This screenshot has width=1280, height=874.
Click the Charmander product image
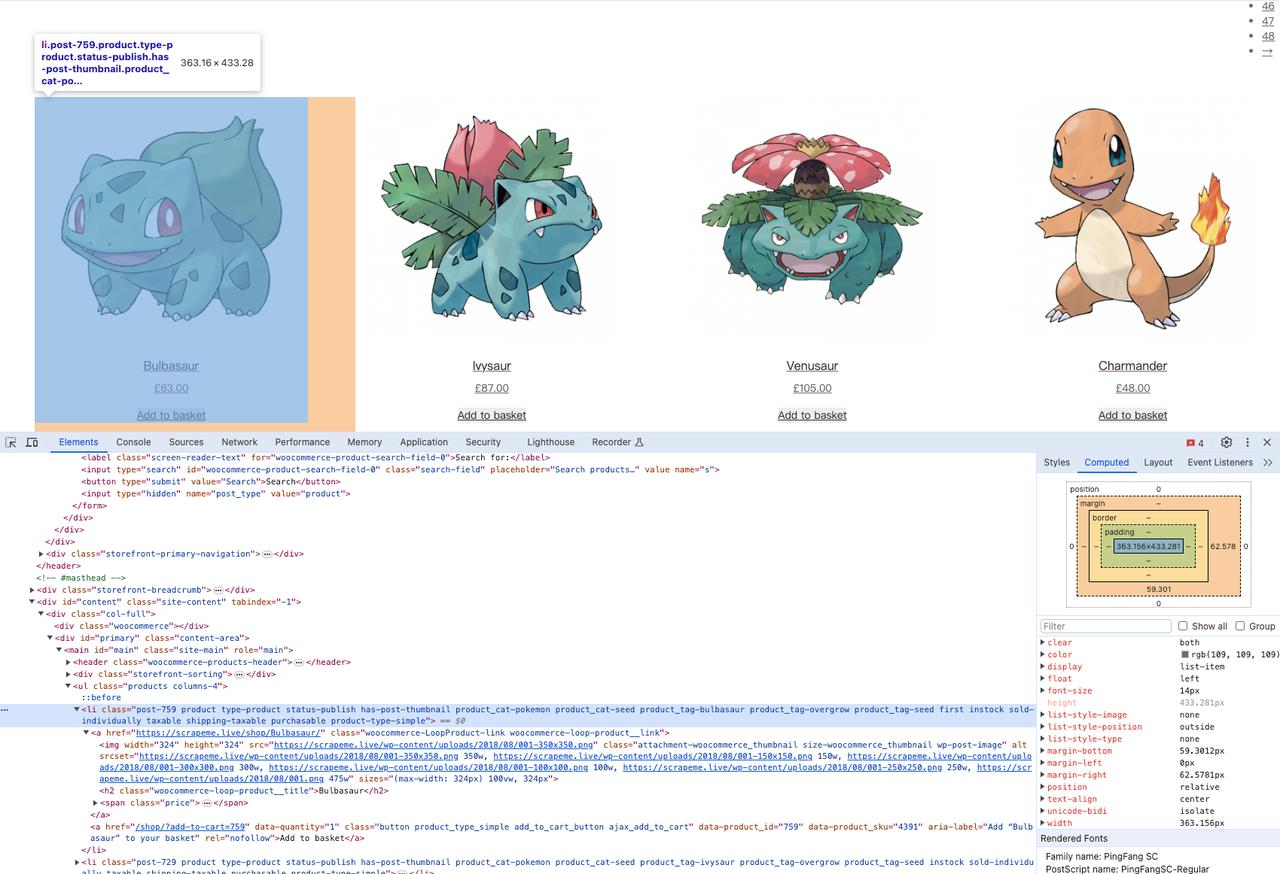1133,220
